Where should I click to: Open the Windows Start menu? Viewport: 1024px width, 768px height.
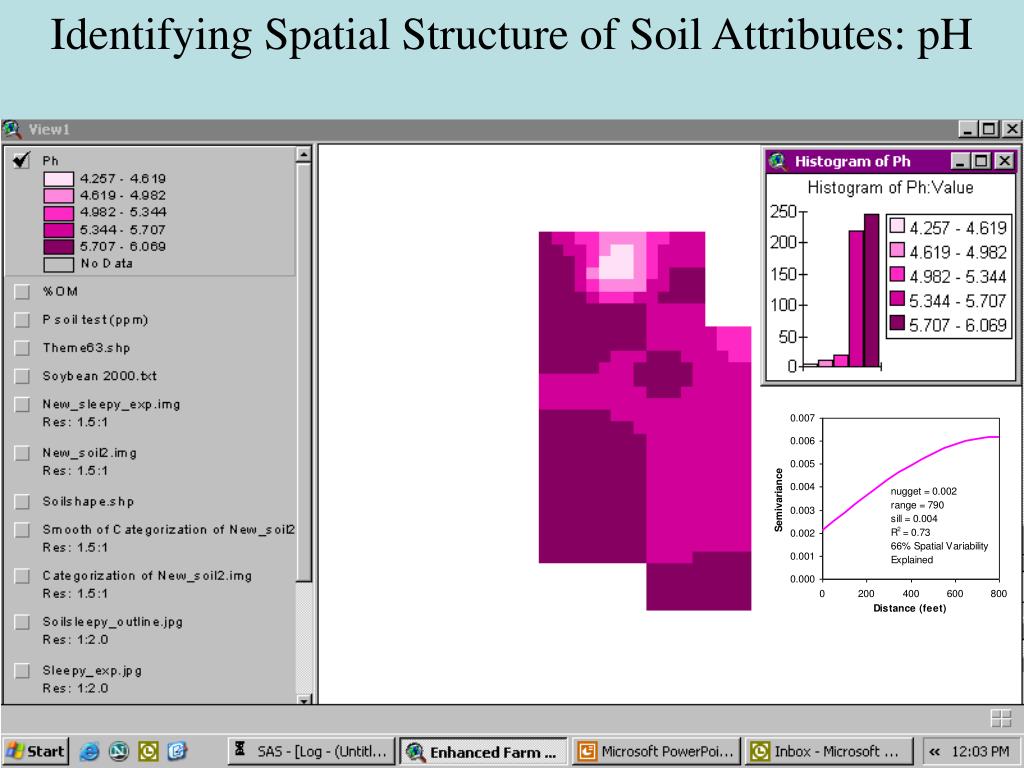[36, 752]
